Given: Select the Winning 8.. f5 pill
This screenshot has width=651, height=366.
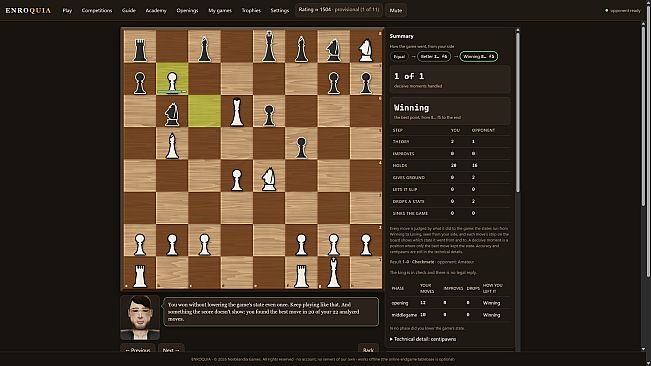Looking at the screenshot, I should (x=478, y=56).
